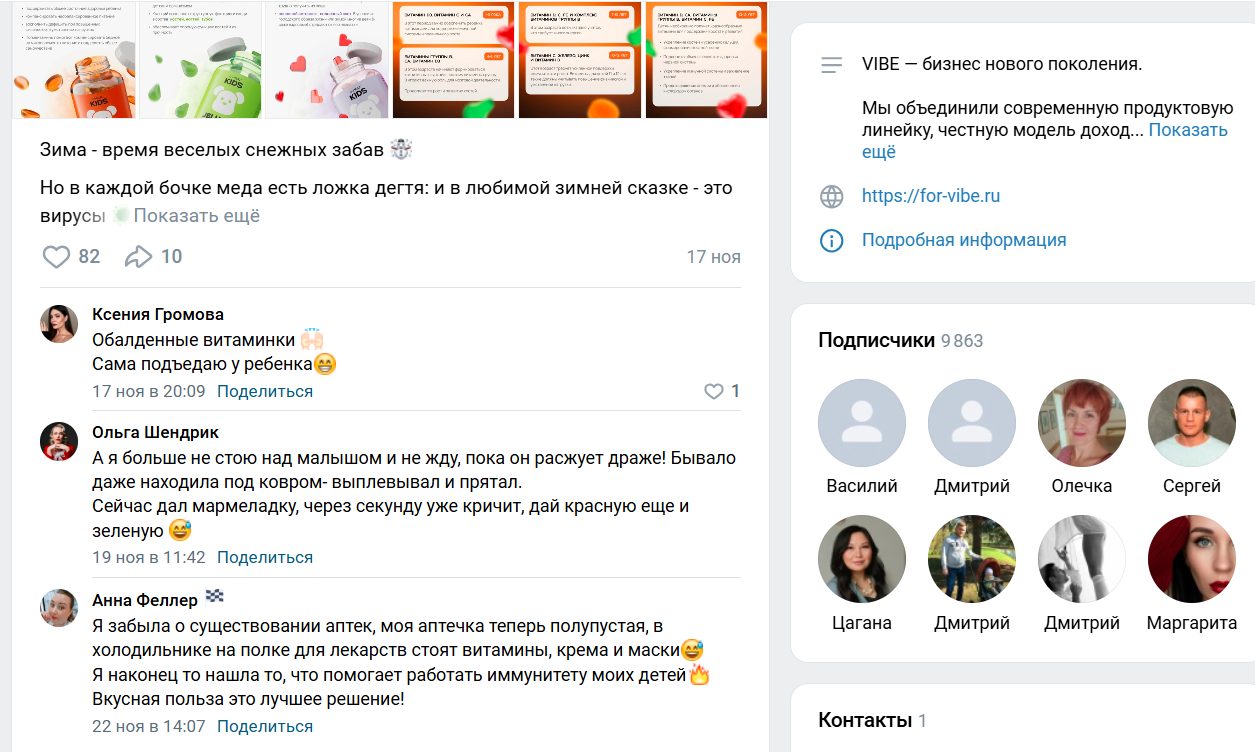
Task: Share the post using the arrow icon
Action: [x=138, y=257]
